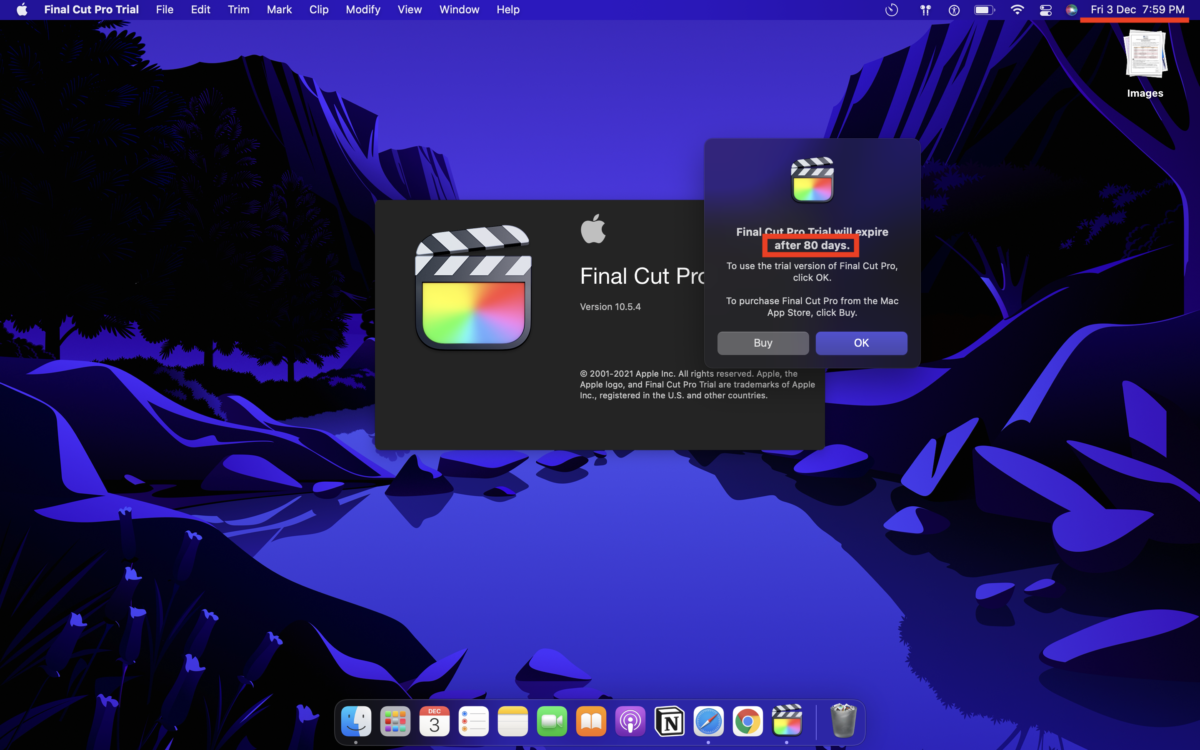
Task: Open Launchpad from the Dock
Action: 394,721
